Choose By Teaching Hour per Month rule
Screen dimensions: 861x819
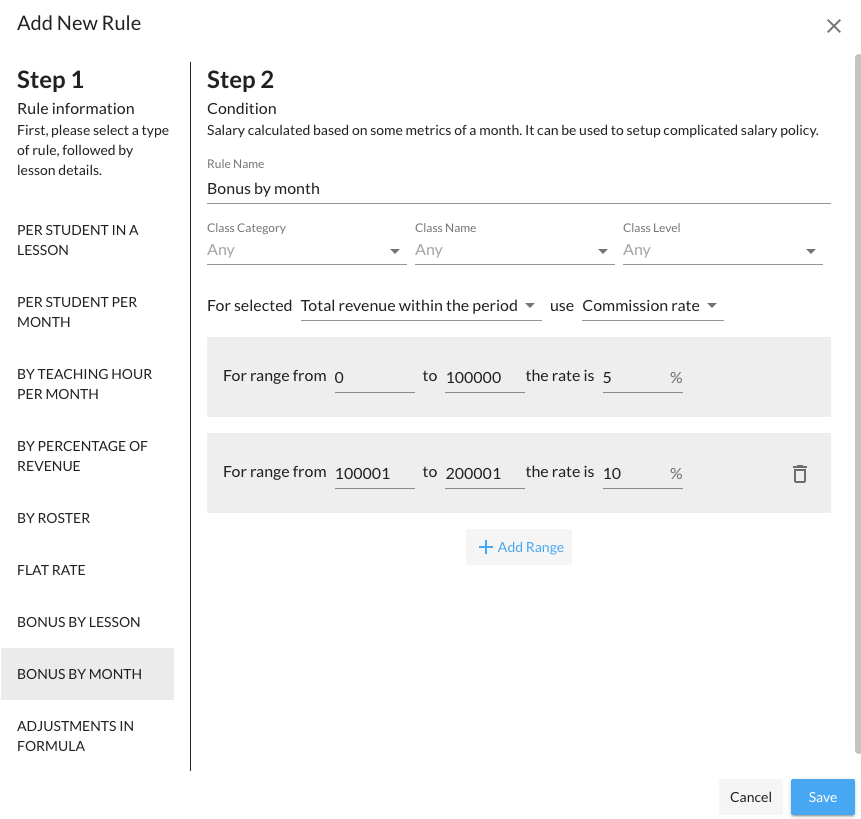tap(86, 384)
